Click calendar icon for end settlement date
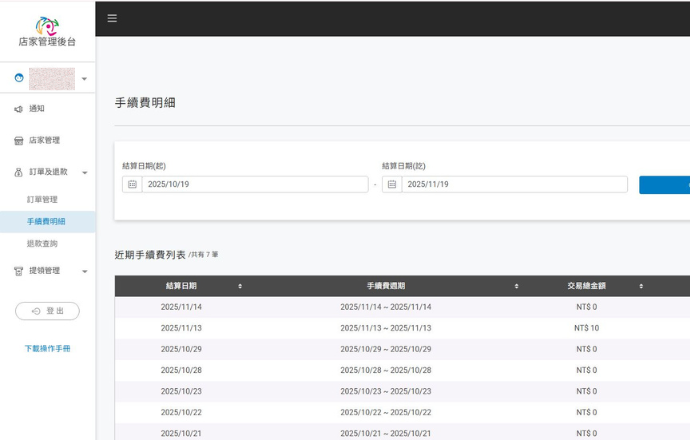 coord(392,184)
